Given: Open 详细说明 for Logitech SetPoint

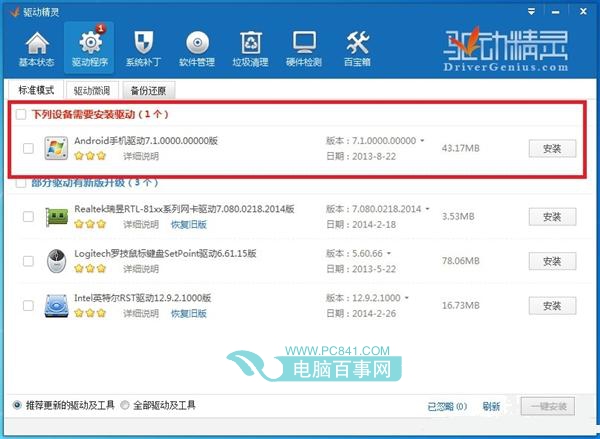Looking at the screenshot, I should point(141,269).
